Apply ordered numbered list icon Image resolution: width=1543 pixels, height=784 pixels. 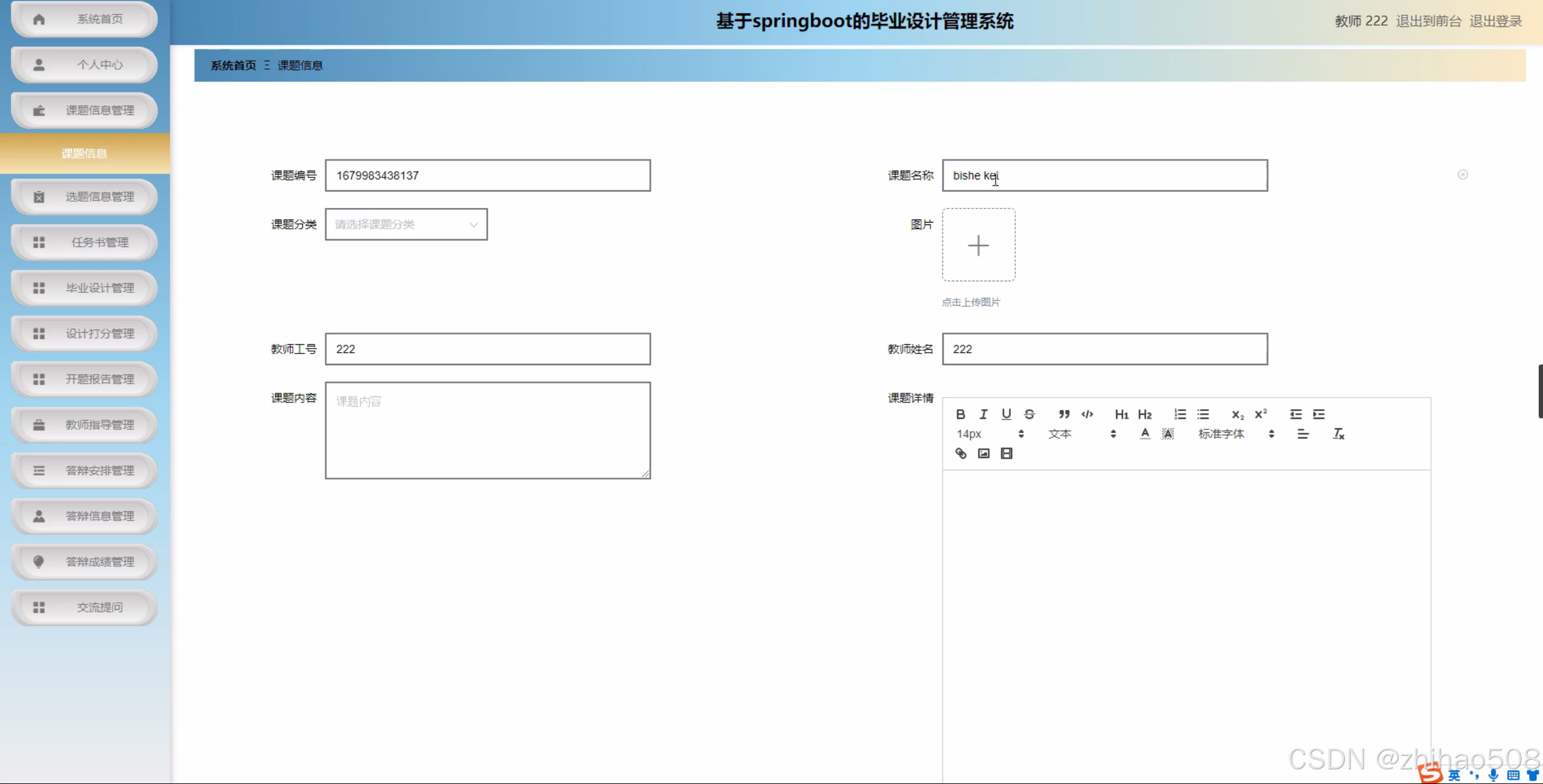(1180, 414)
